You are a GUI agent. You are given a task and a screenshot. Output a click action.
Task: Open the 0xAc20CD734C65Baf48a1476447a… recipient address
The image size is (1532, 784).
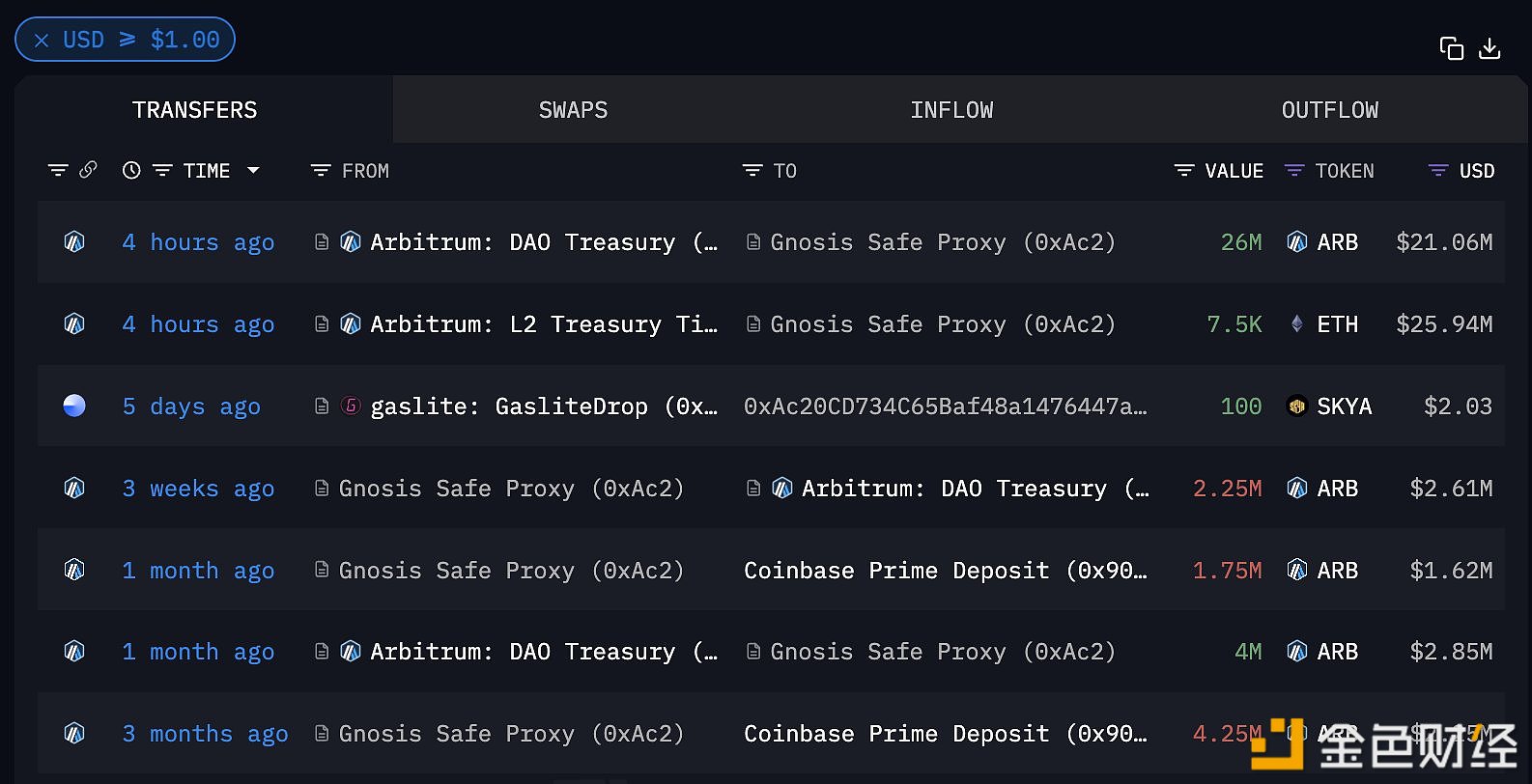pyautogui.click(x=946, y=406)
